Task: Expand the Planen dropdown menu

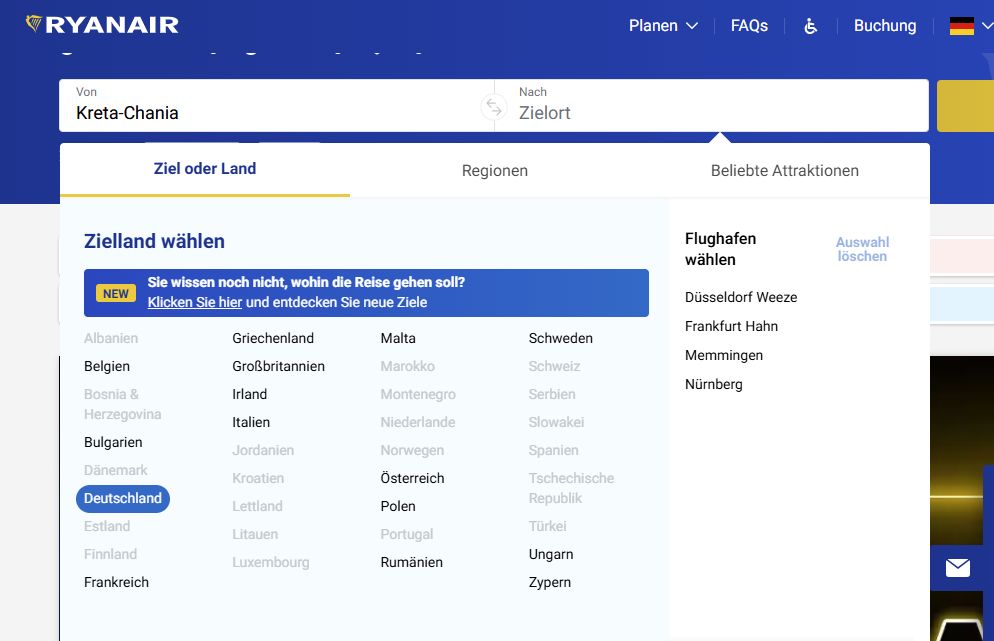Action: click(x=662, y=26)
